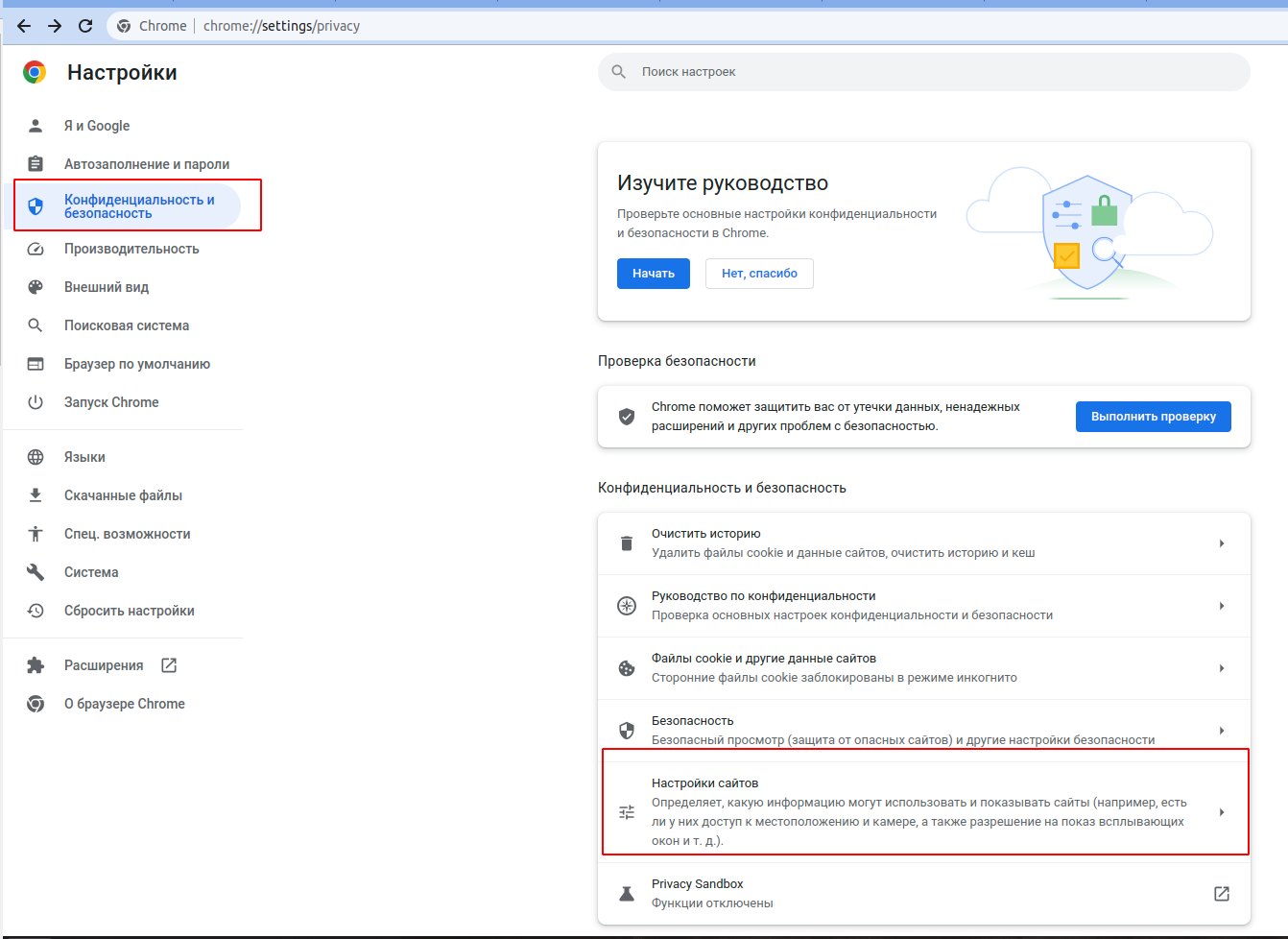Click the speedometer icon for Производительность
1288x939 pixels.
(x=36, y=249)
